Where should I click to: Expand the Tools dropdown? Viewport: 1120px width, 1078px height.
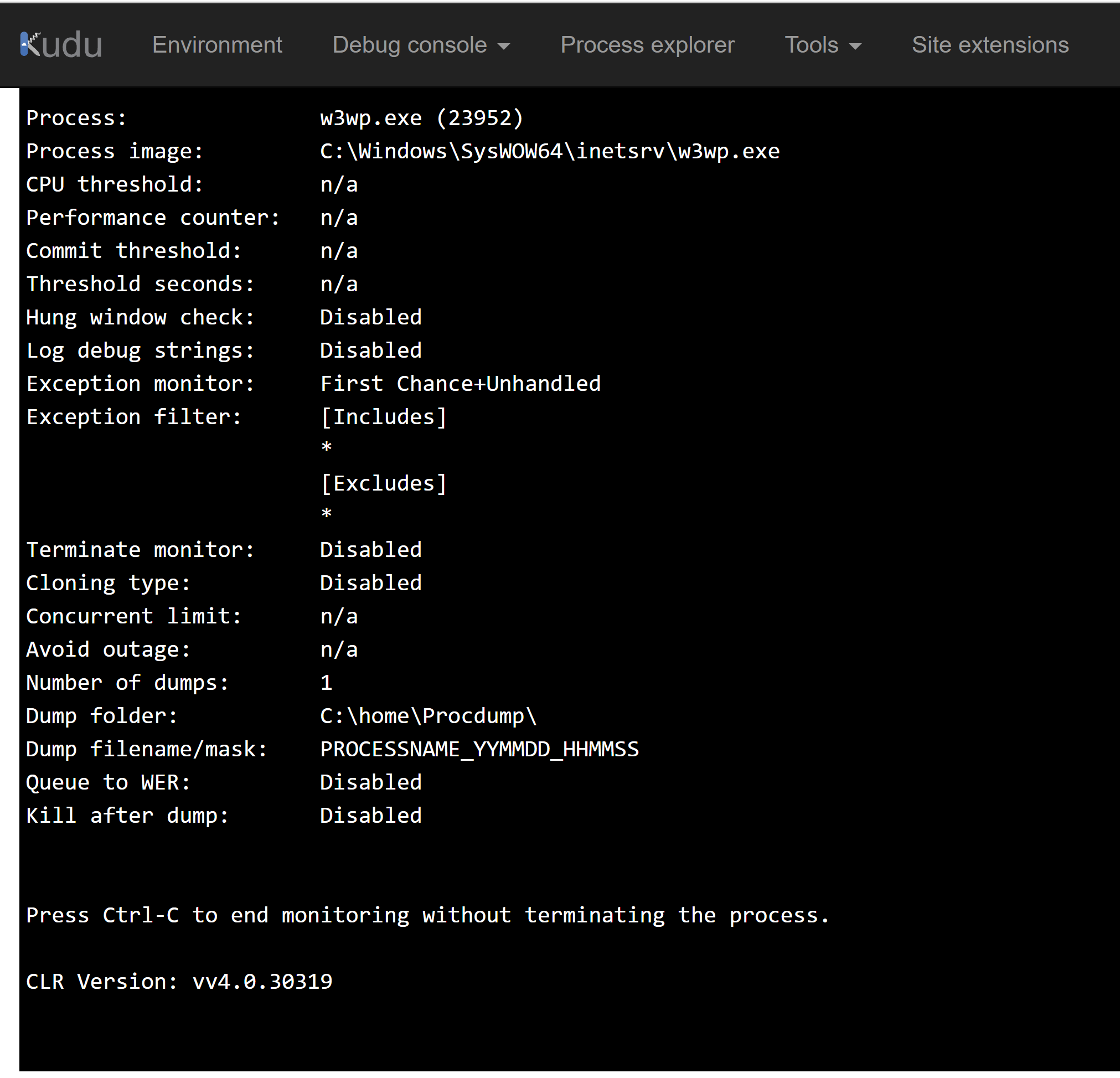pos(813,45)
